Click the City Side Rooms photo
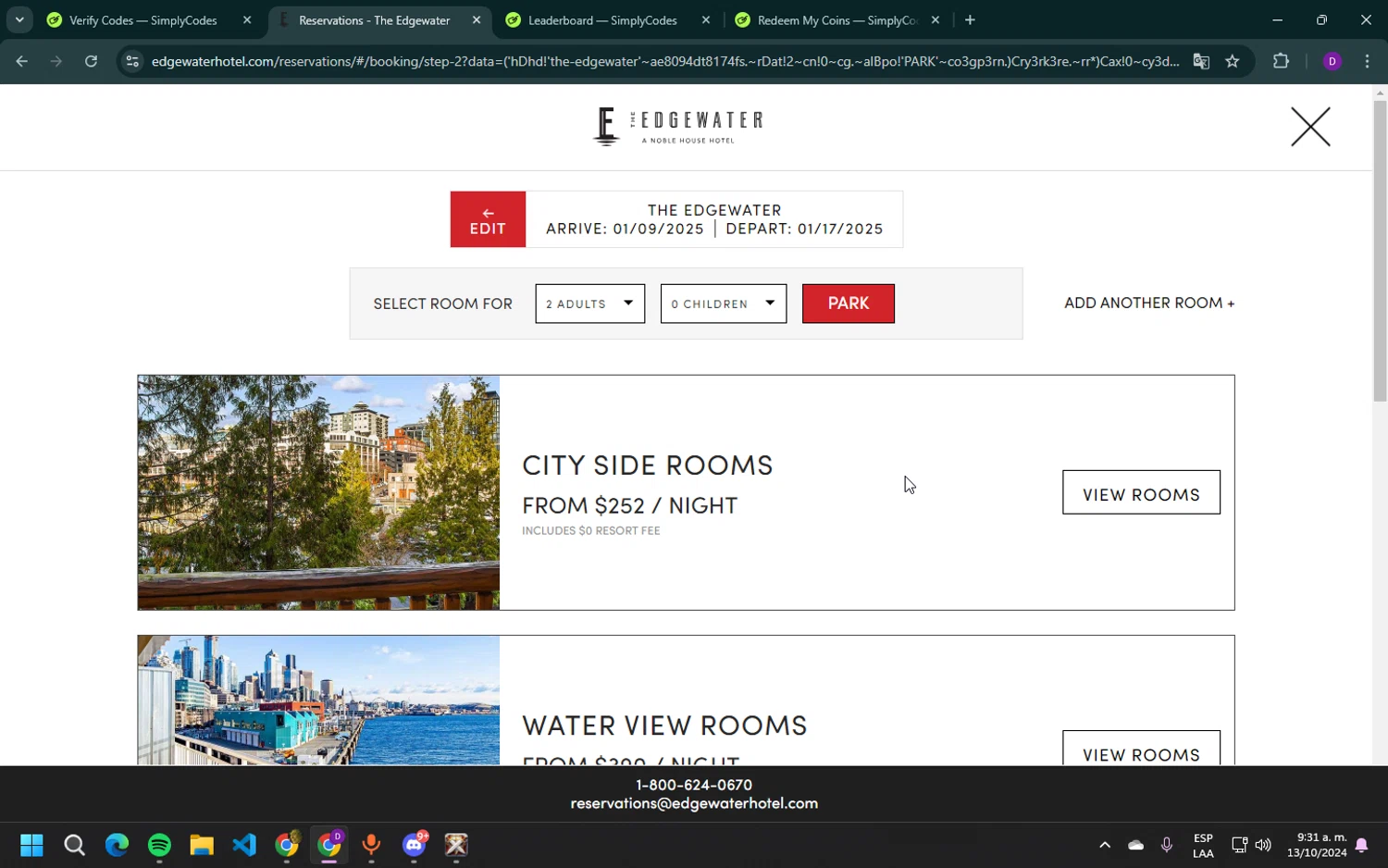Screen dimensions: 1388x868 pos(318,492)
